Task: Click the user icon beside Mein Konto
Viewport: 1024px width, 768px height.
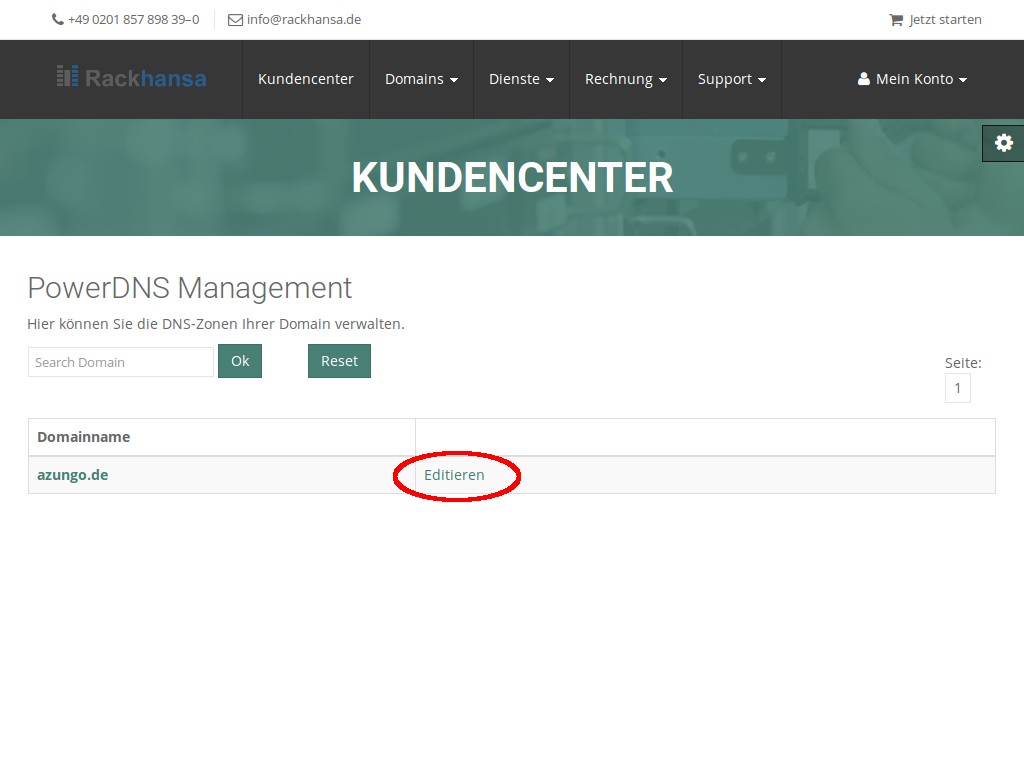Action: click(864, 79)
